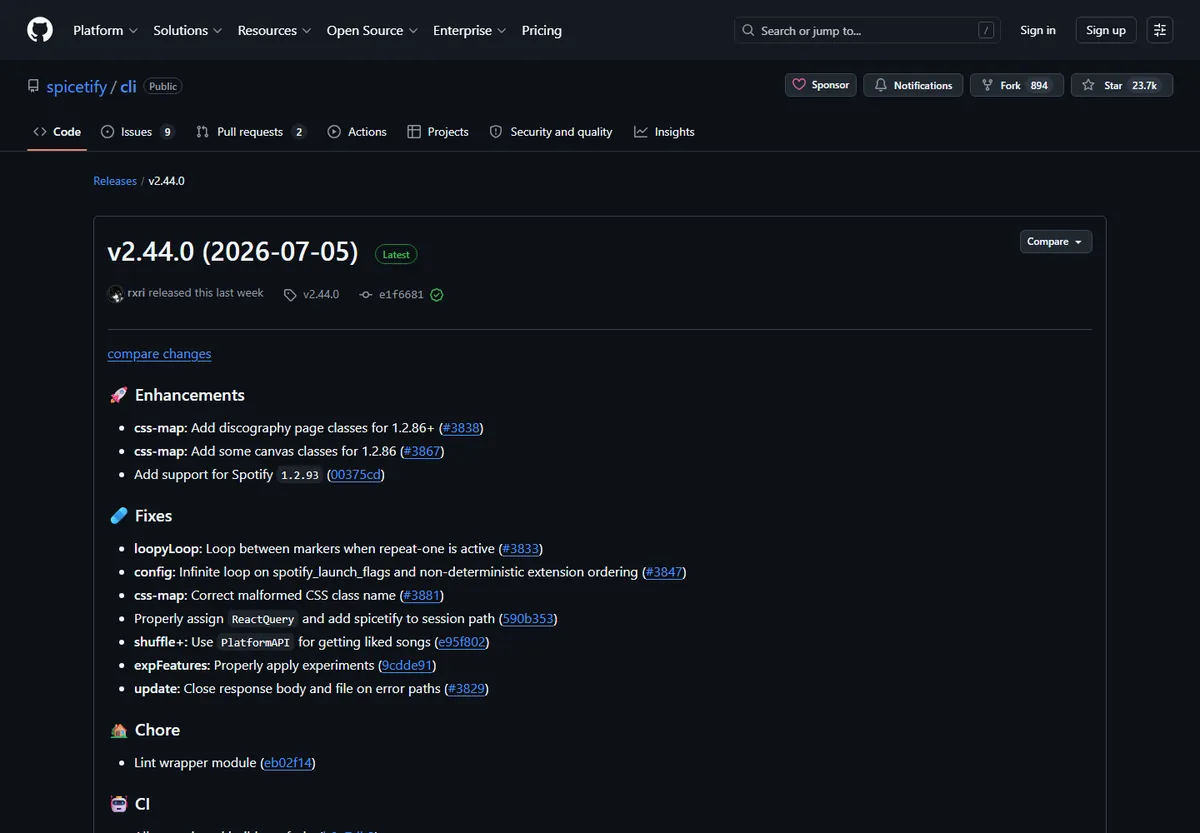Open pull request #3833

coord(520,548)
